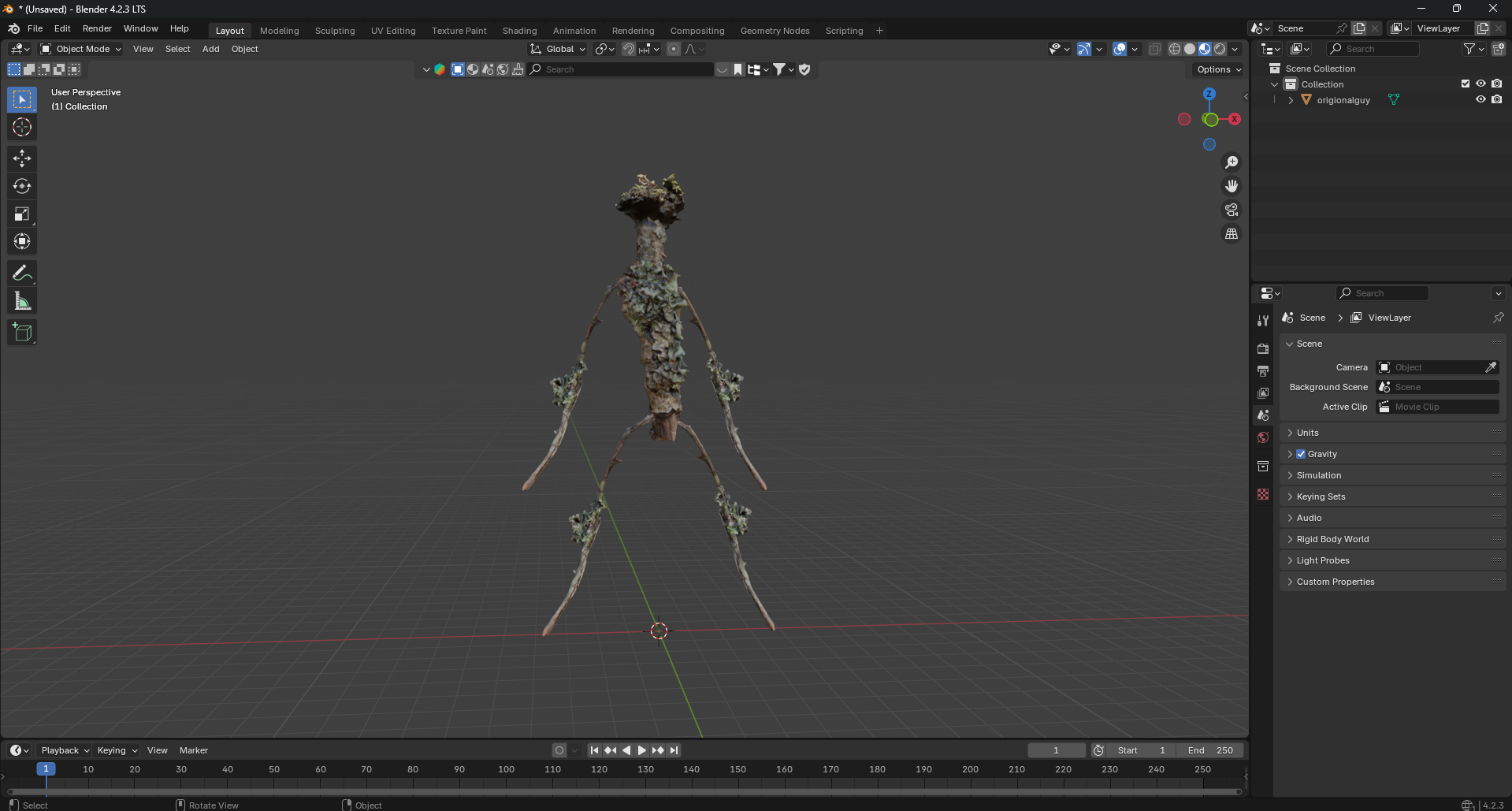Screen dimensions: 1512x811
Task: Click the current frame number field
Action: (x=1056, y=750)
